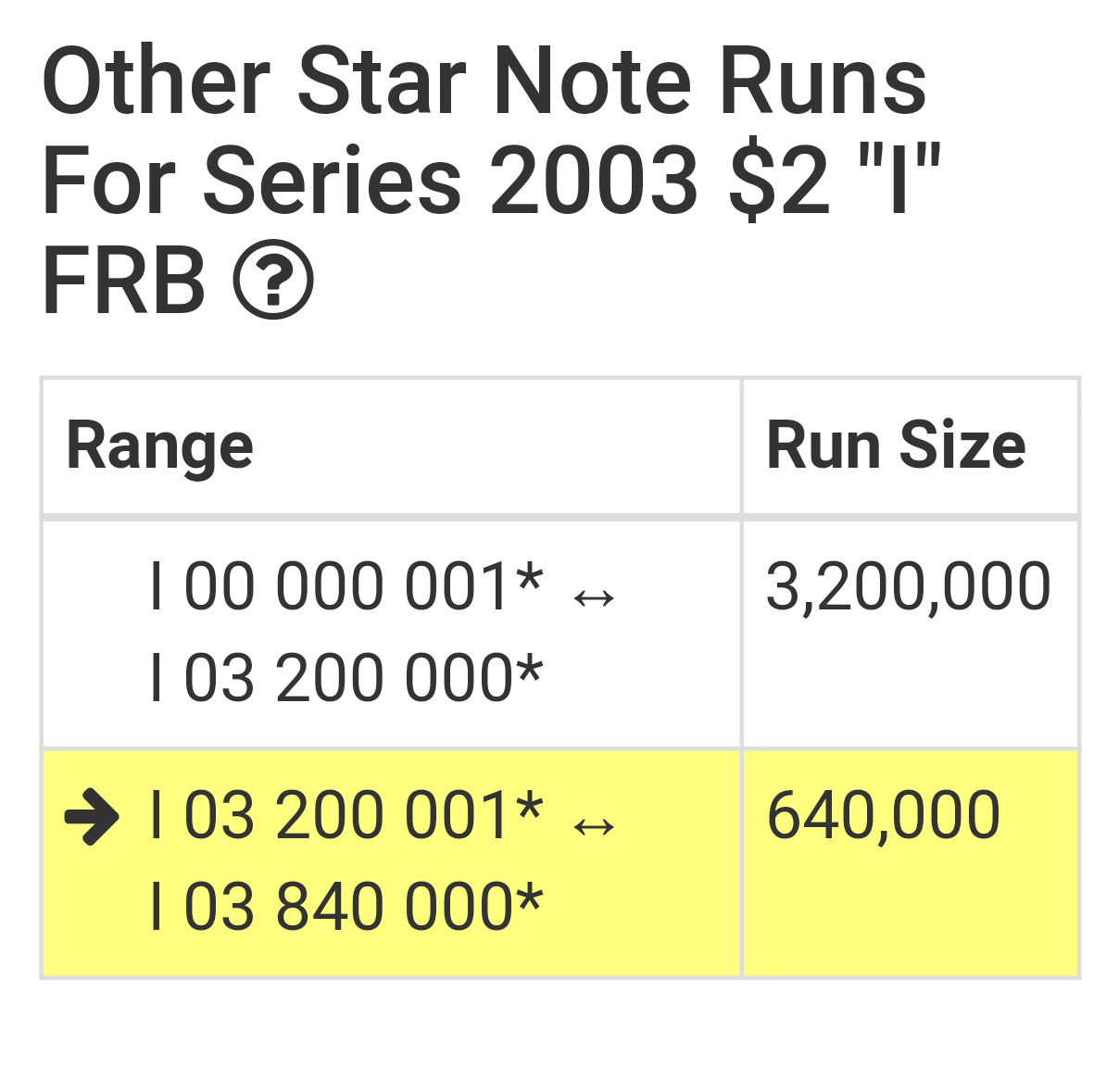Open the help question mark icon

273,280
